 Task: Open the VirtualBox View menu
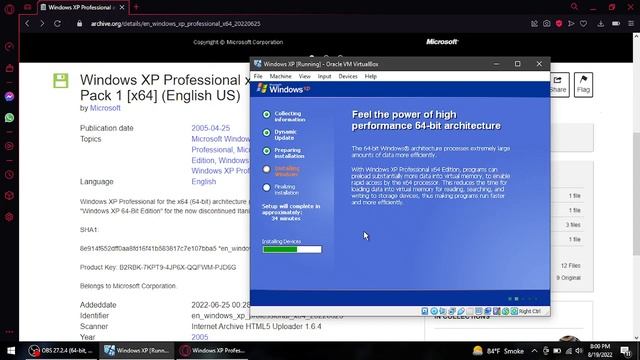pos(304,76)
